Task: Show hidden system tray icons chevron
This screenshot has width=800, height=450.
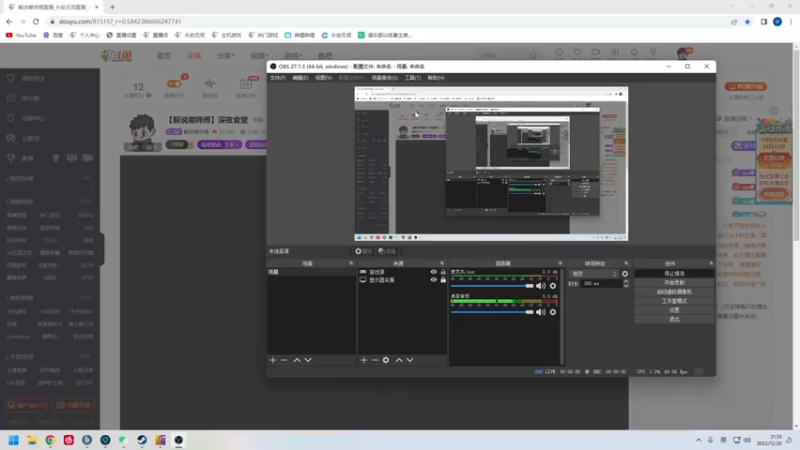Action: point(698,440)
